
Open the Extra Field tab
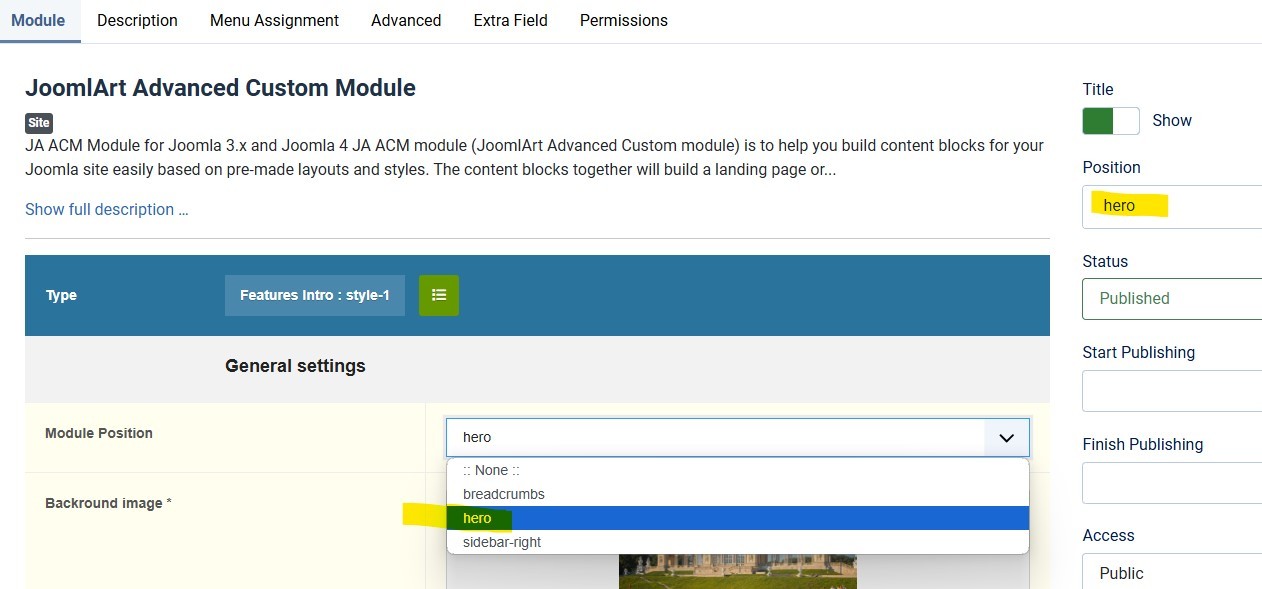pos(510,20)
